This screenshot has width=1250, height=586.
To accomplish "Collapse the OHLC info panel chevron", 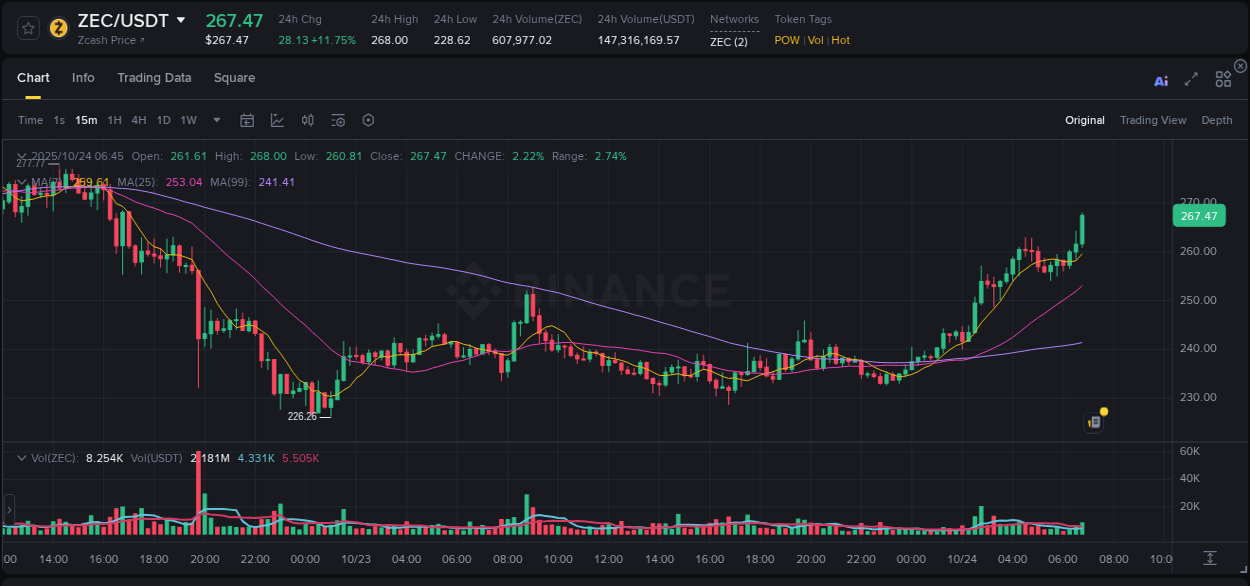I will pos(22,156).
